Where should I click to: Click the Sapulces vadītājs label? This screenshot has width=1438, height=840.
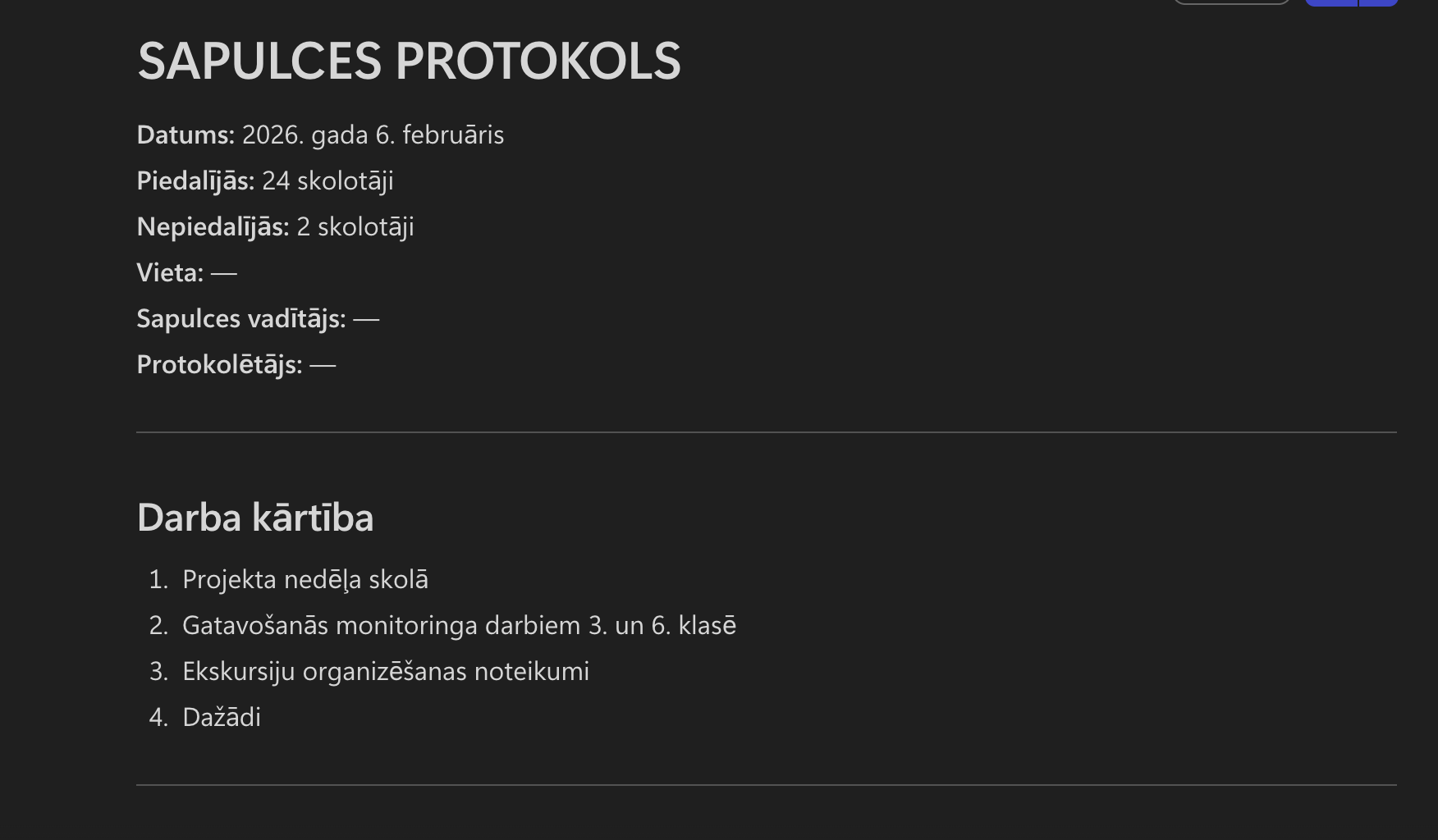coord(241,318)
